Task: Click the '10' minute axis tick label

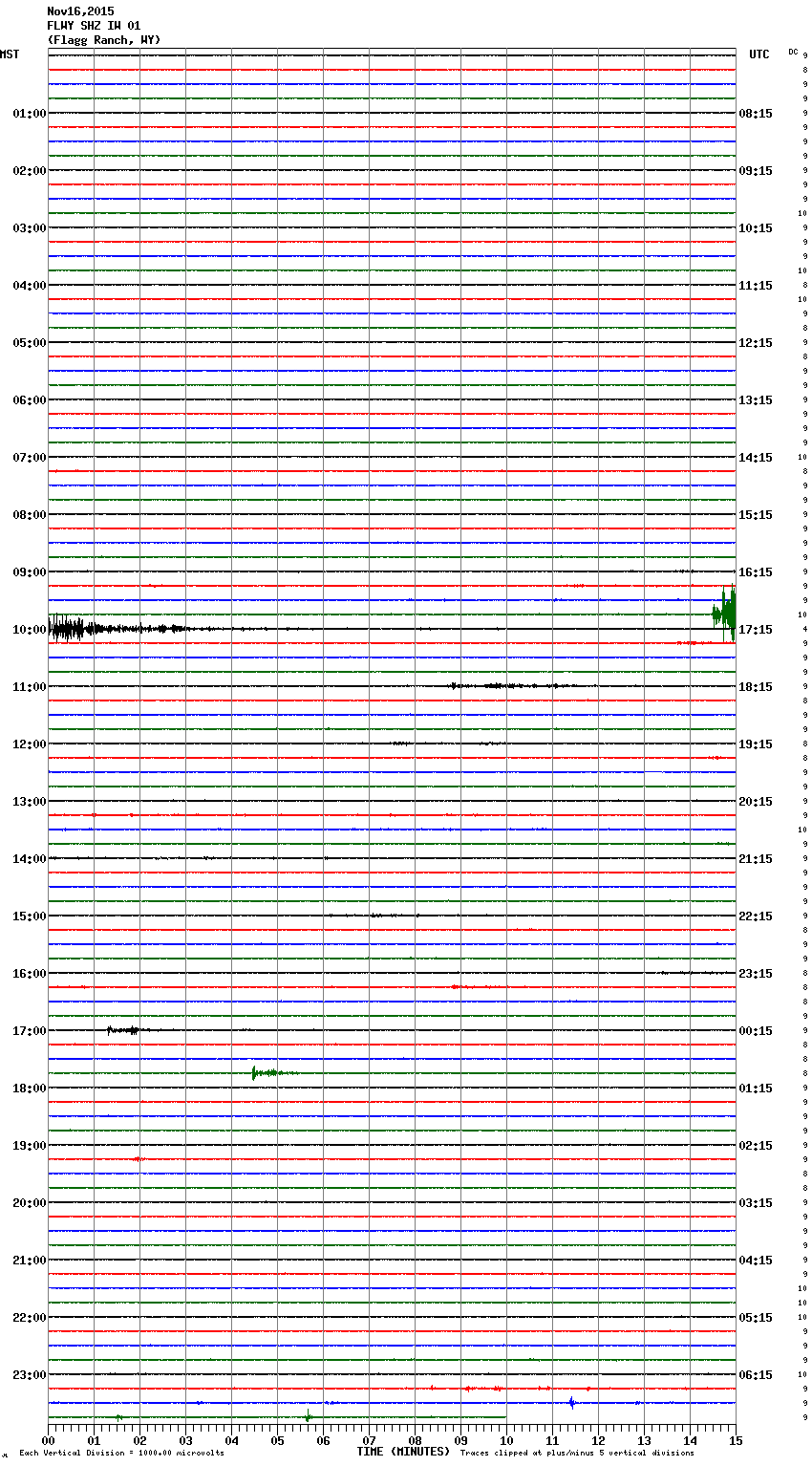Action: (x=506, y=1439)
